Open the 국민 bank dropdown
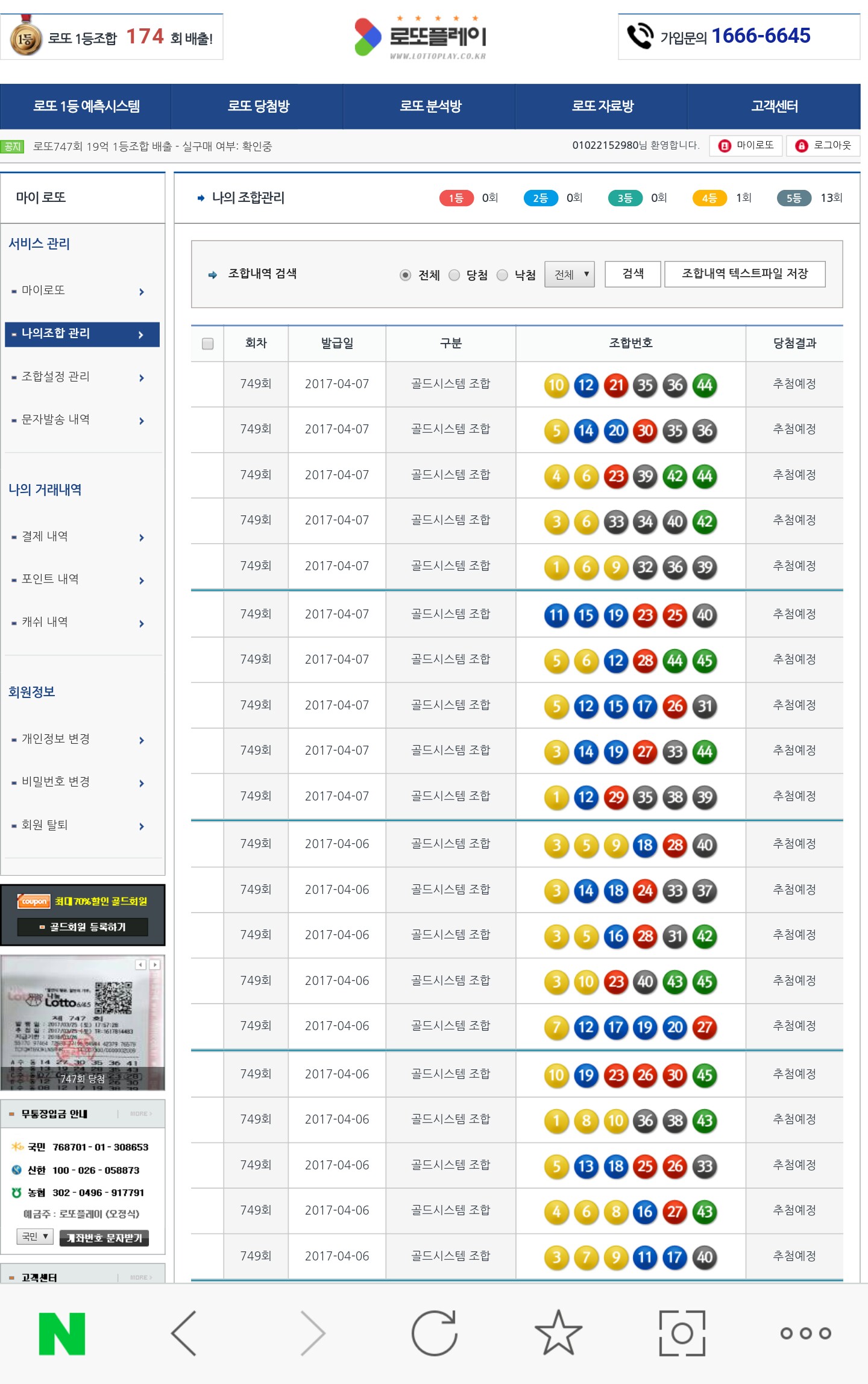Image resolution: width=868 pixels, height=1384 pixels. point(35,1237)
